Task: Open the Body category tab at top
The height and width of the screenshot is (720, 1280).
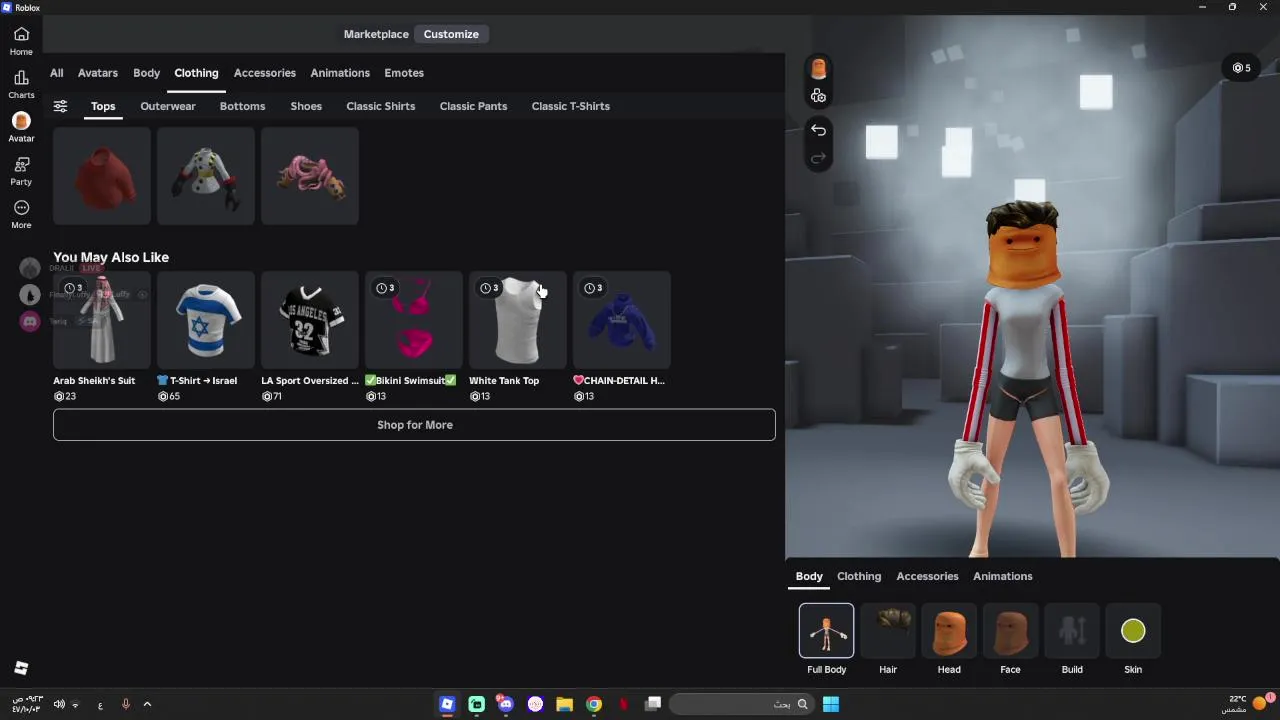Action: tap(146, 73)
